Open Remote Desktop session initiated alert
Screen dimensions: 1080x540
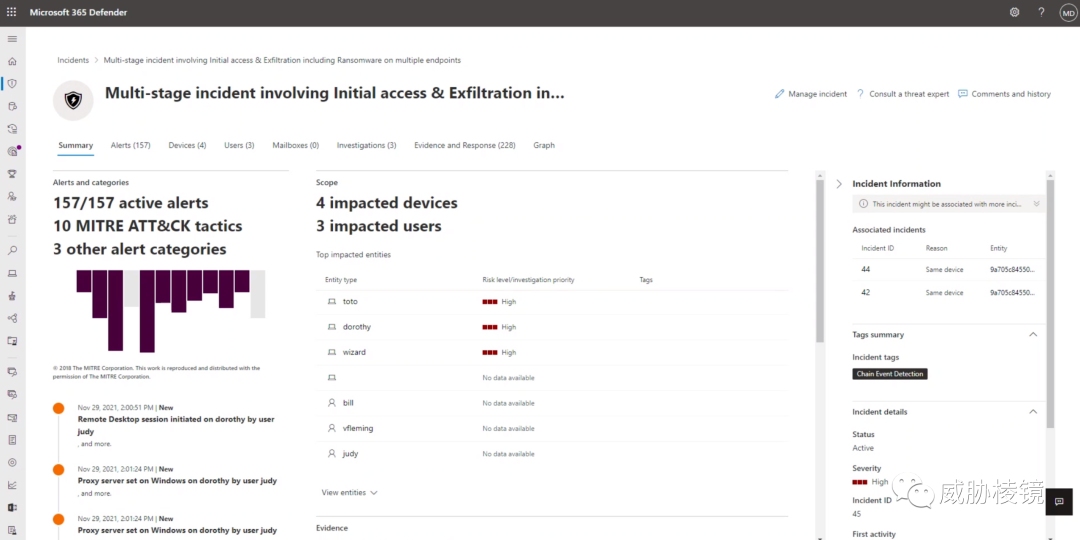coord(176,425)
